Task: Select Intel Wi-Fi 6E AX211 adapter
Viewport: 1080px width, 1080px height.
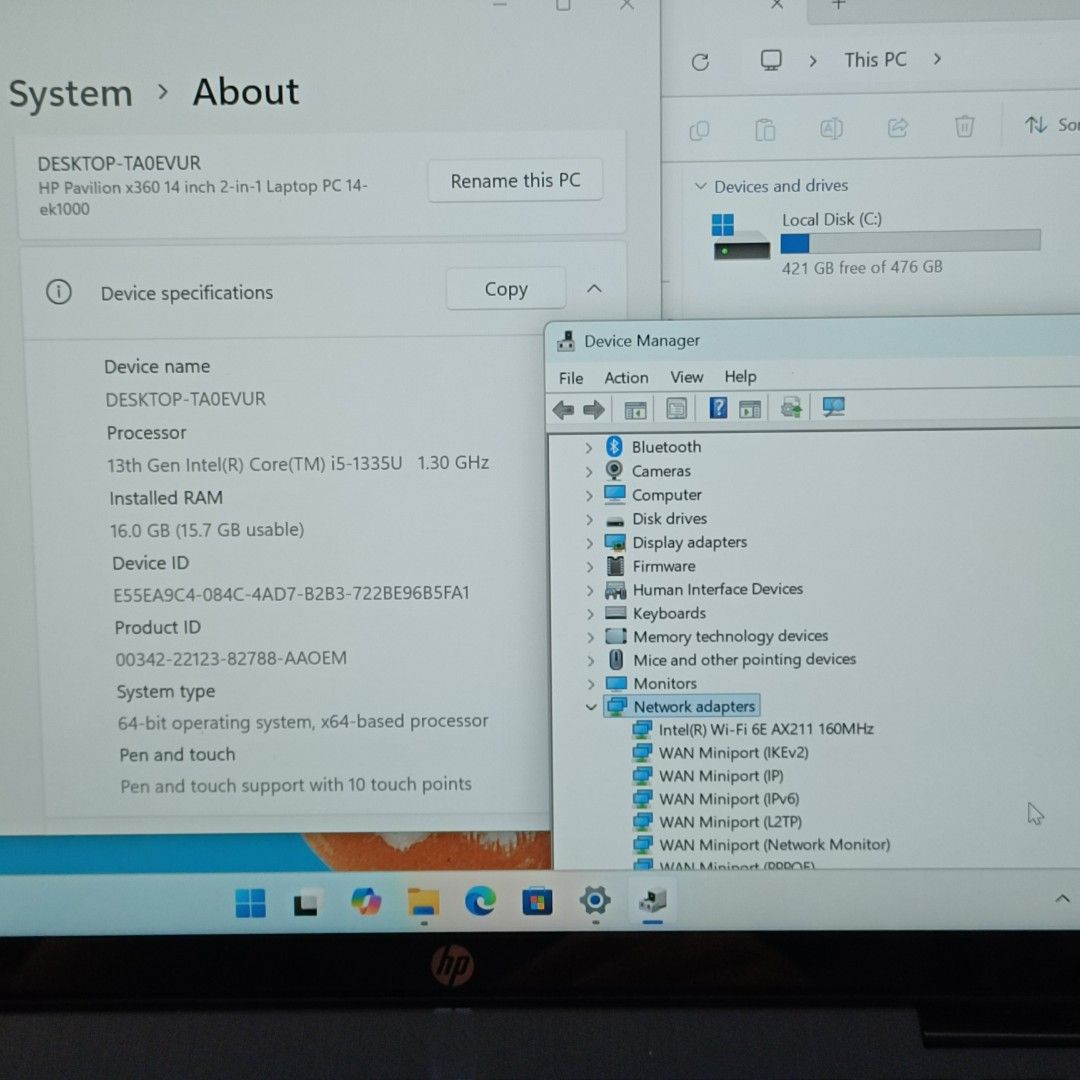Action: [x=765, y=729]
